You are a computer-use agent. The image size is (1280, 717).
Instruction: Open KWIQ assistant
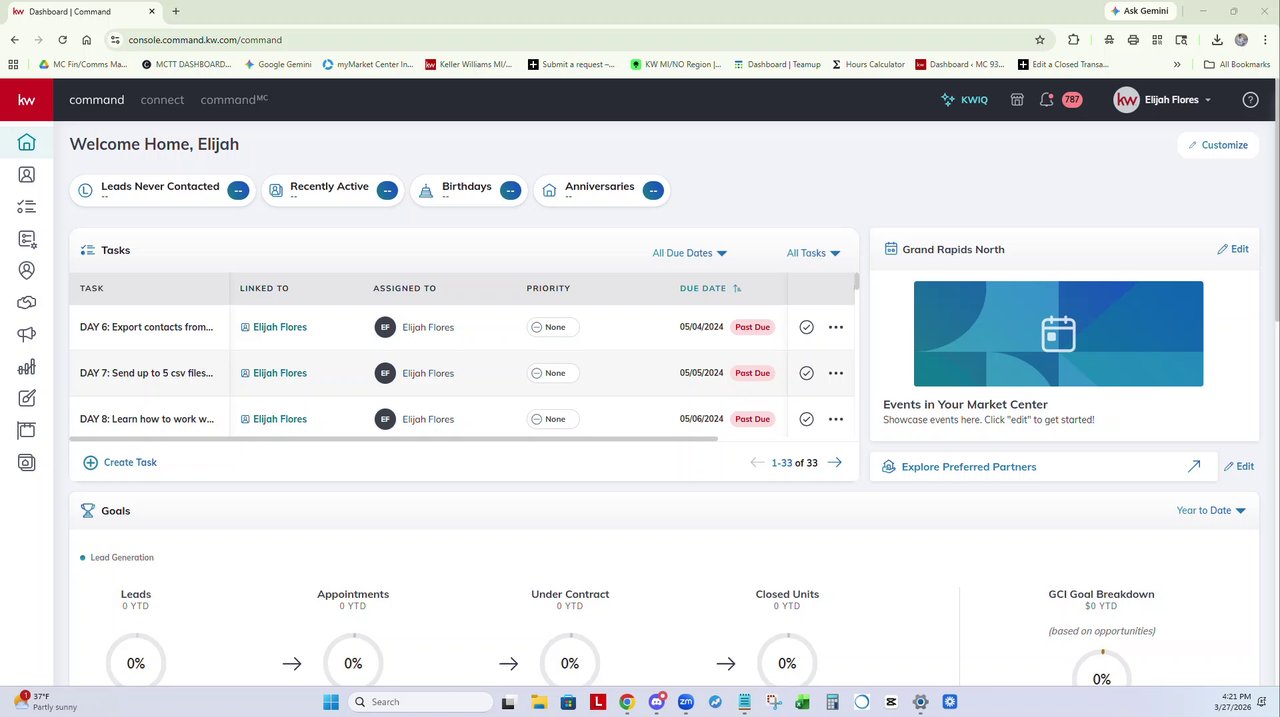[x=965, y=100]
